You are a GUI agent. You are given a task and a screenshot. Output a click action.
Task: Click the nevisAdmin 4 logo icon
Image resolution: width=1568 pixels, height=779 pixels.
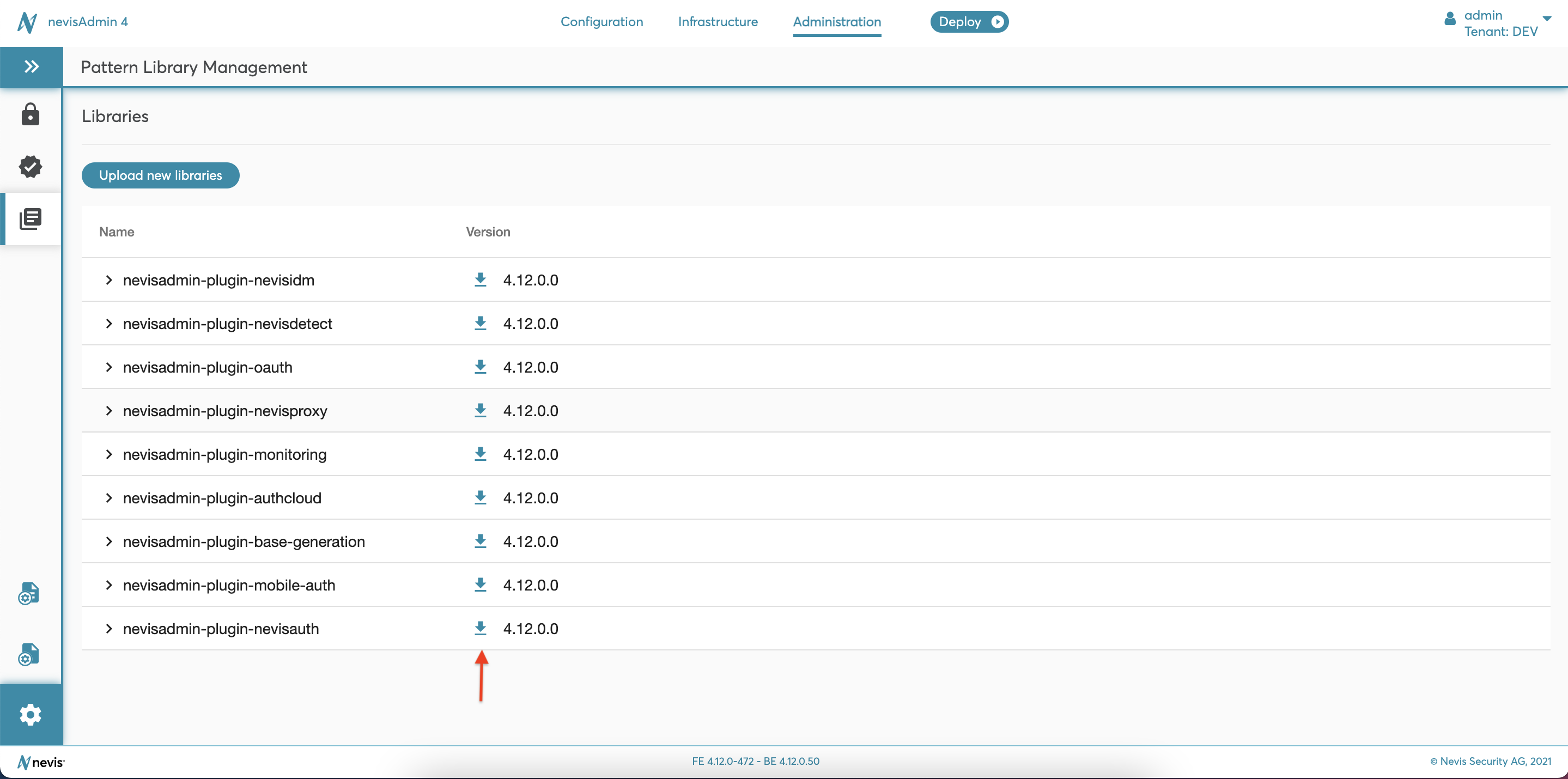[27, 22]
